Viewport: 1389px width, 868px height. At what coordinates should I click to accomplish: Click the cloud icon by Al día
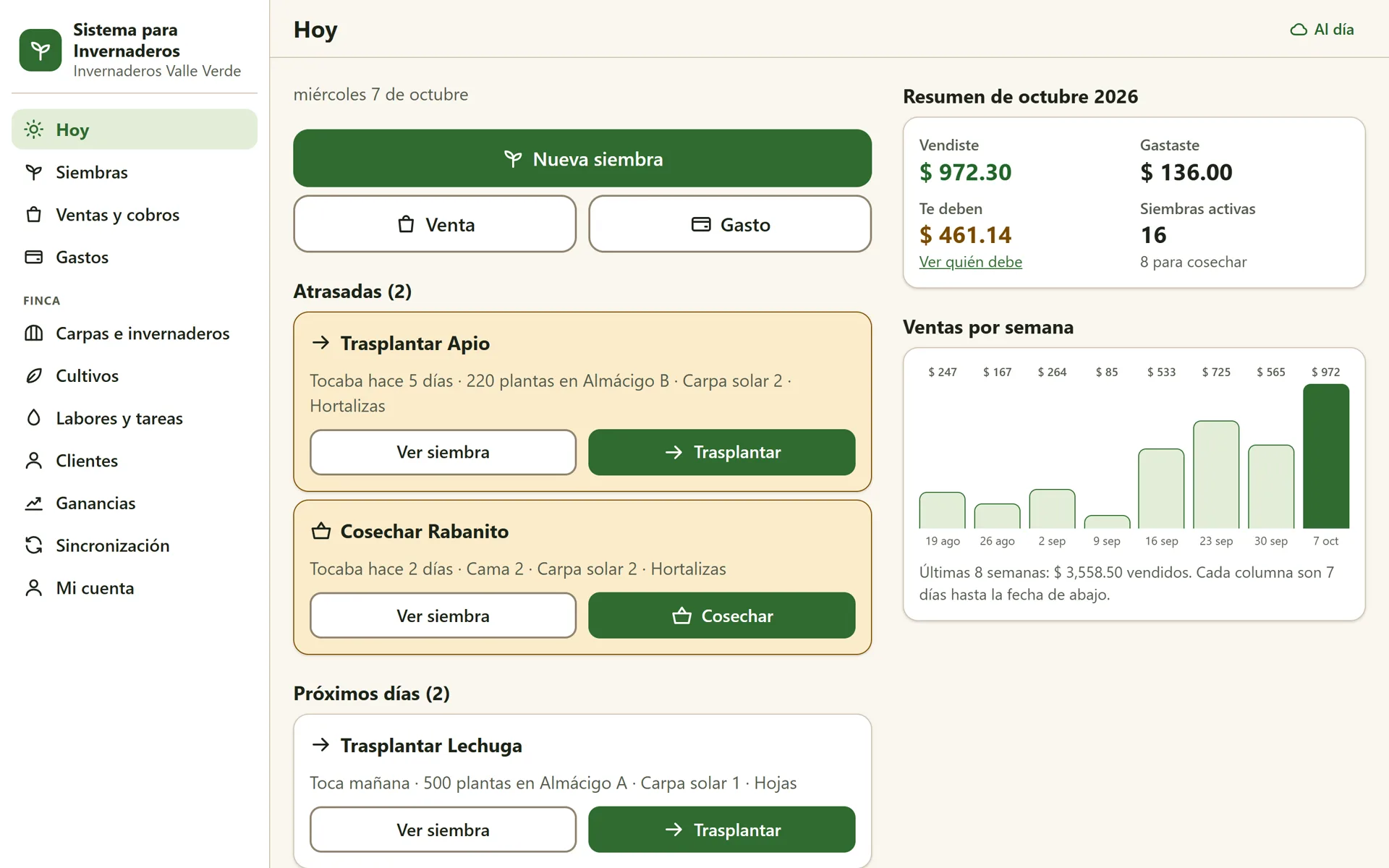coord(1299,30)
